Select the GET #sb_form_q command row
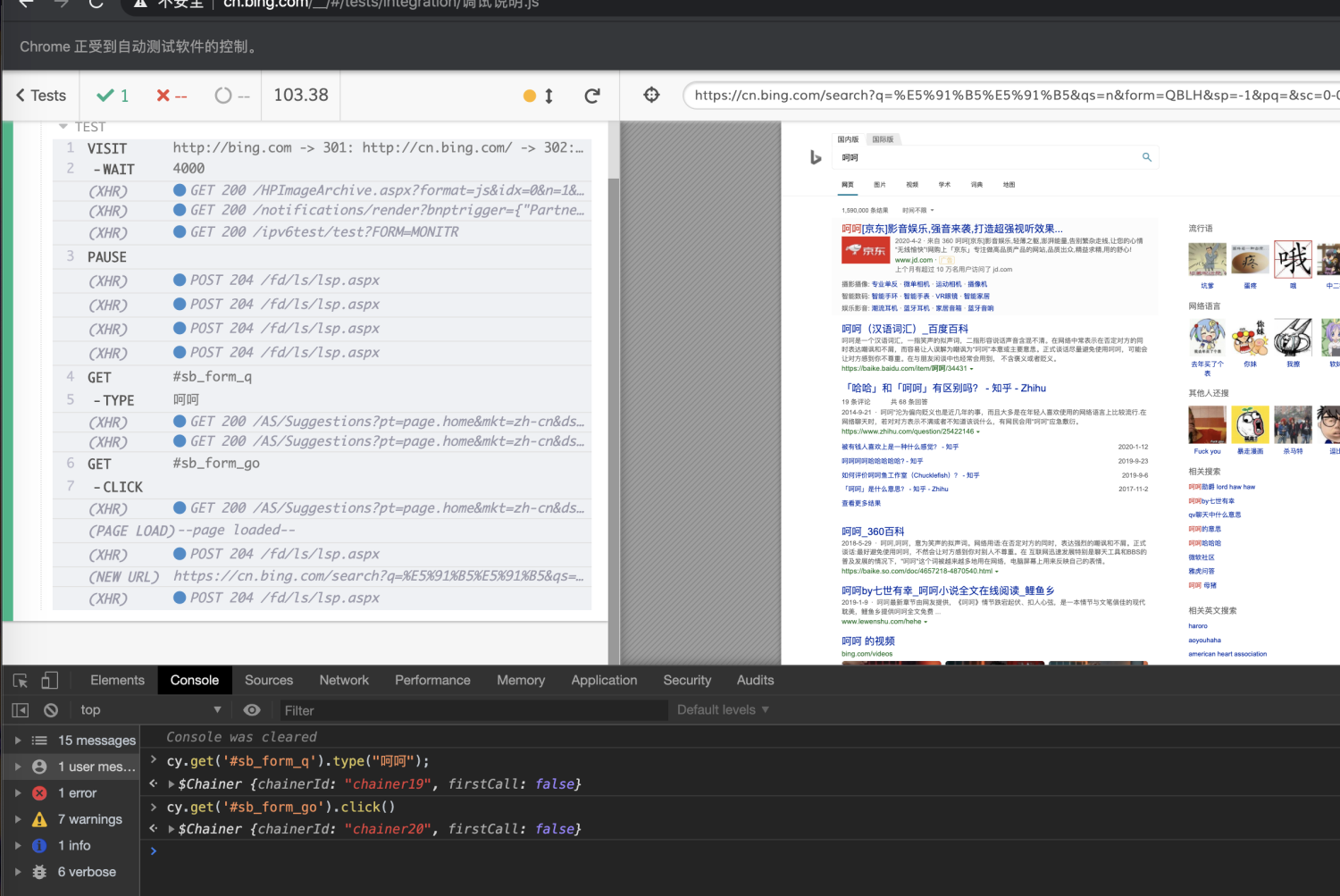The width and height of the screenshot is (1340, 896). click(322, 377)
